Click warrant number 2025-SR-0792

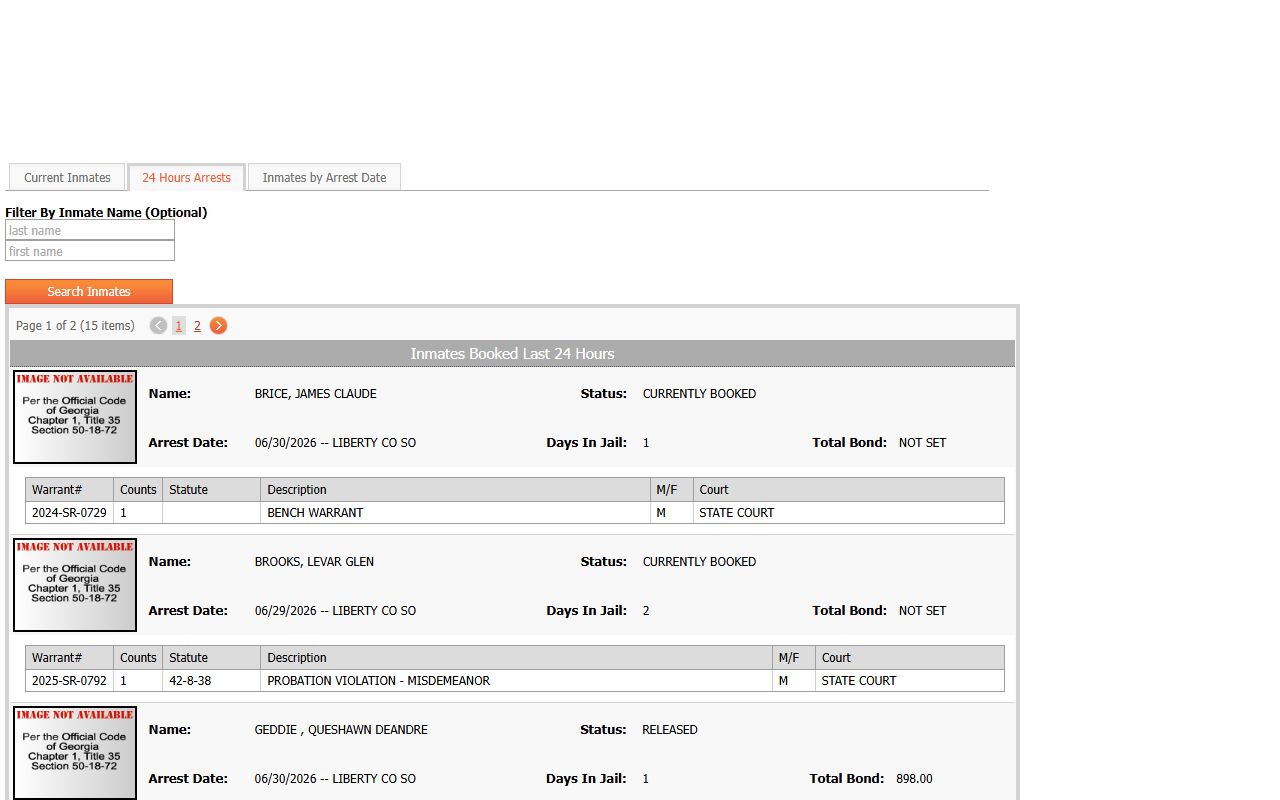(69, 680)
